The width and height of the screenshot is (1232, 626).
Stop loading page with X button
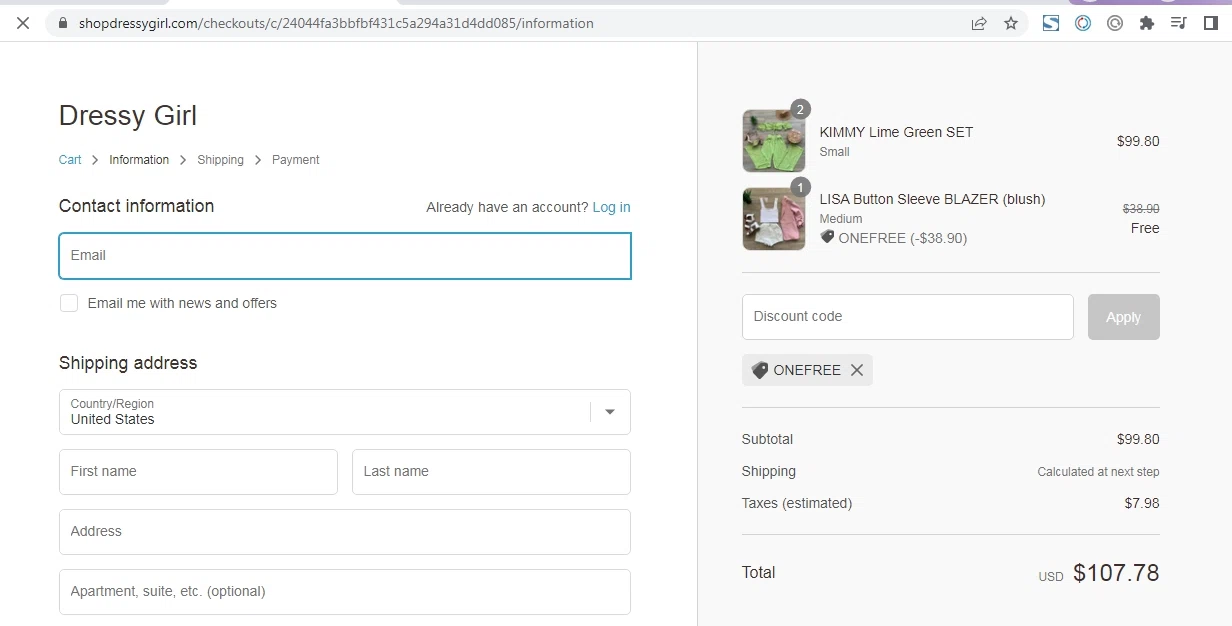(23, 23)
